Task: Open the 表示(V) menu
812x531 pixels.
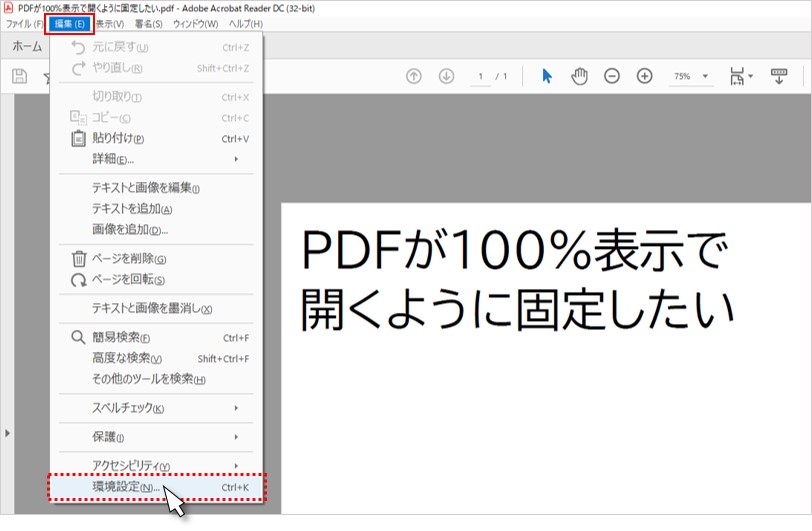Action: [x=110, y=24]
